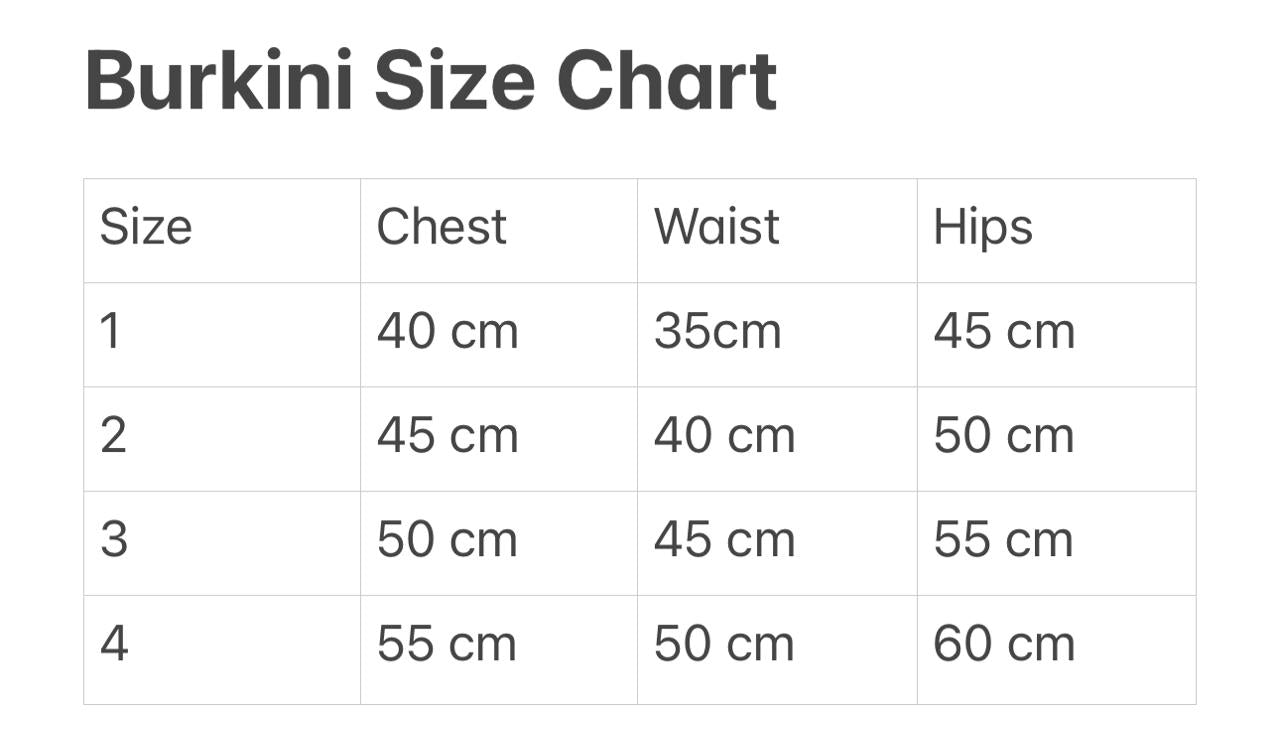Select the Chest column header

coord(499,231)
